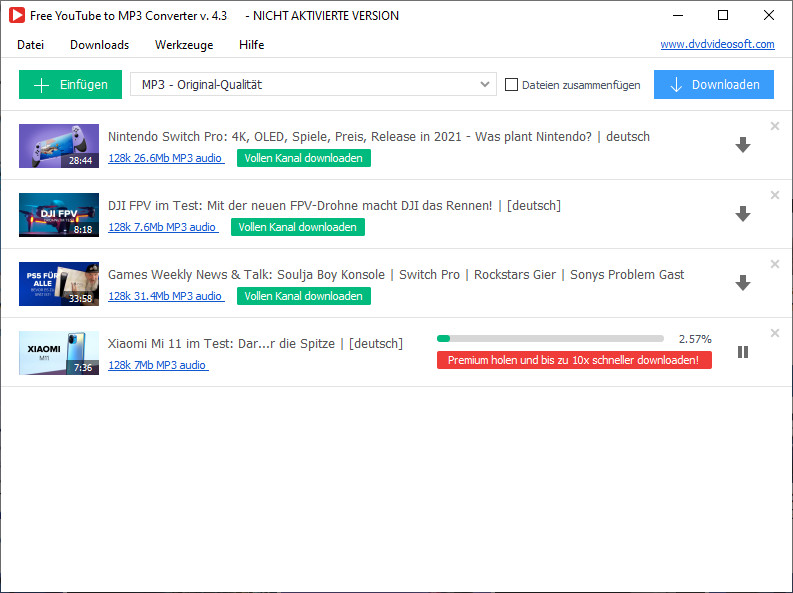Open the Hilfe menu
This screenshot has height=593, width=793.
coord(252,45)
